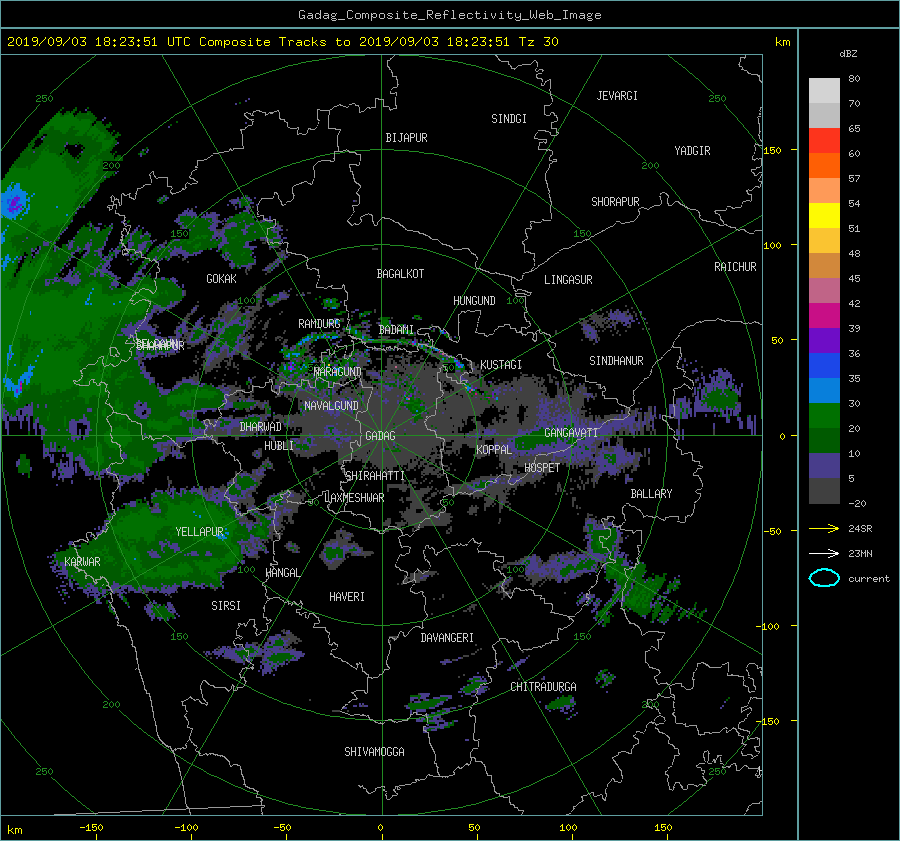Screen dimensions: 900x841
Task: Click the KARWAR city label
Action: point(82,562)
